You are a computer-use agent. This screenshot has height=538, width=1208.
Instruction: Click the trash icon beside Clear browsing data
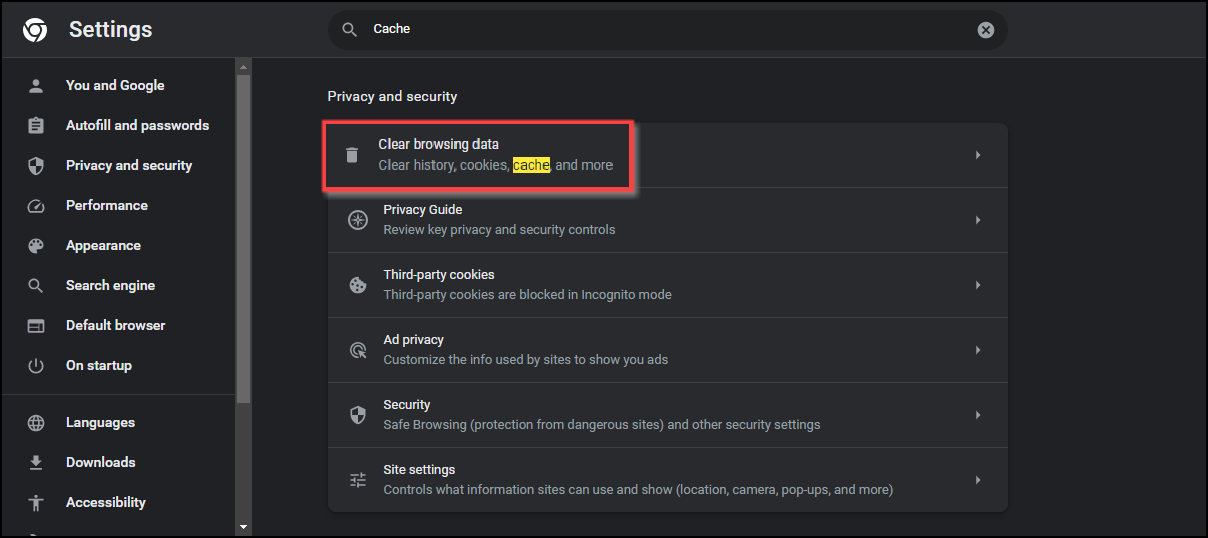[352, 155]
